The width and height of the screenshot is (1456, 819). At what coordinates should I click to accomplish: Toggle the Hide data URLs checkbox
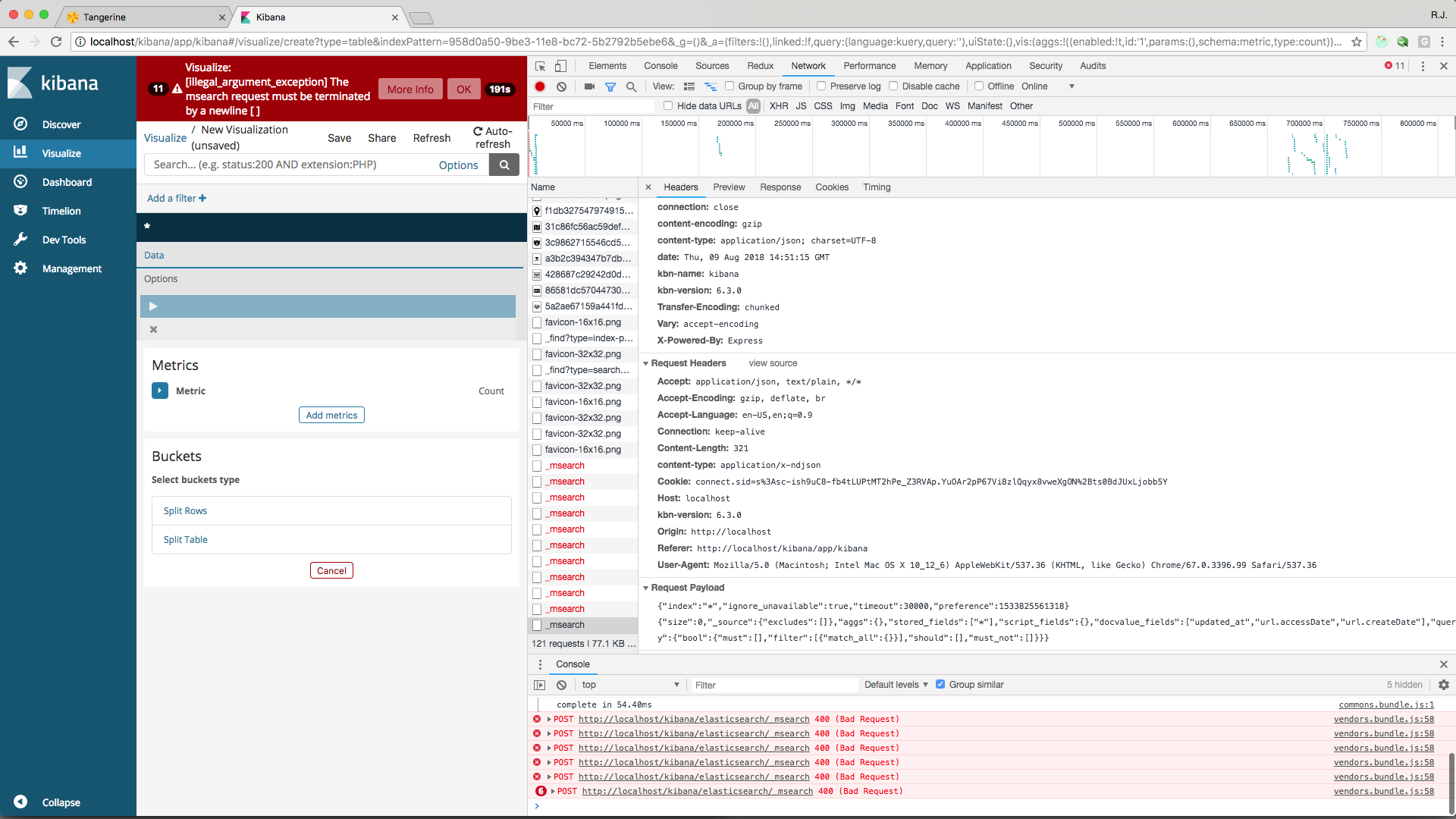[x=667, y=106]
